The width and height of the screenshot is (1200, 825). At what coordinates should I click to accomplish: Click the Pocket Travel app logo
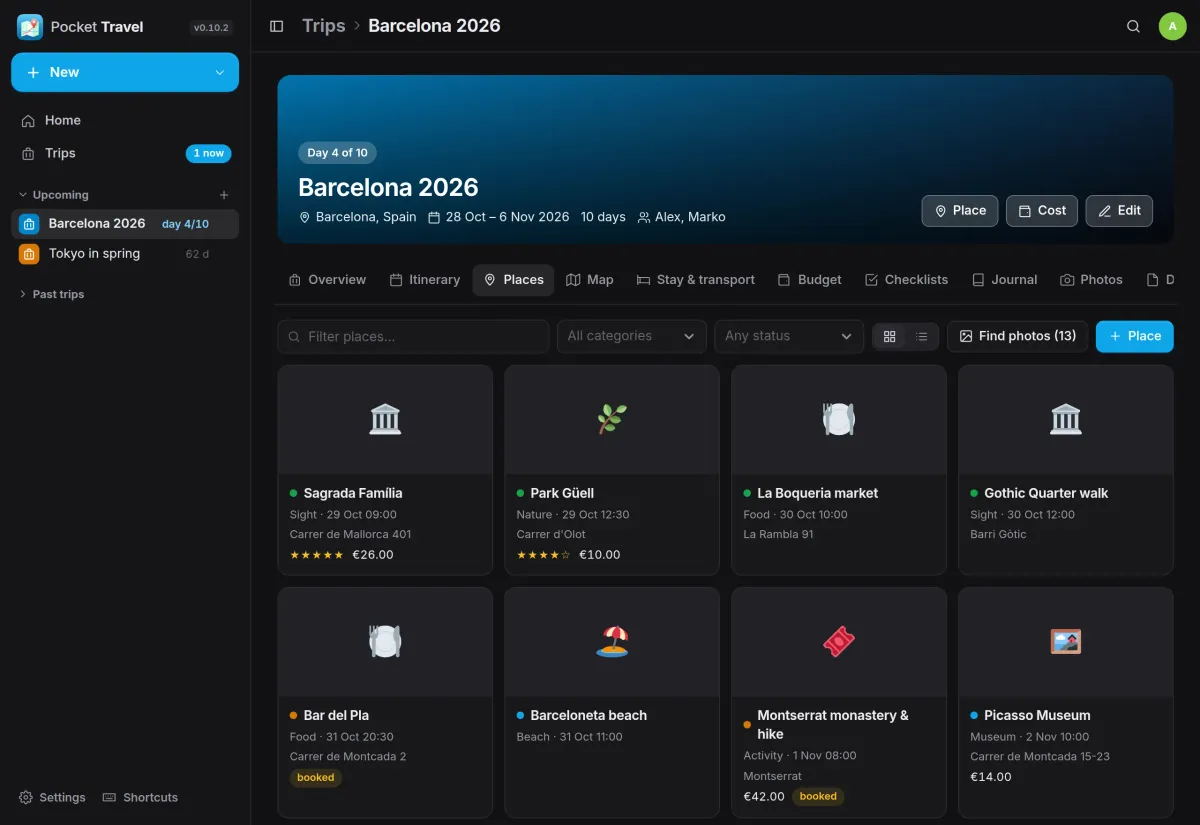30,27
